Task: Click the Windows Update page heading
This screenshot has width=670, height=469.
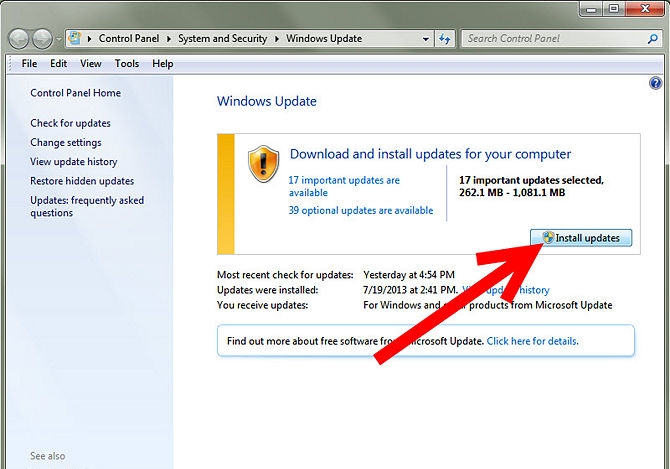Action: click(267, 101)
